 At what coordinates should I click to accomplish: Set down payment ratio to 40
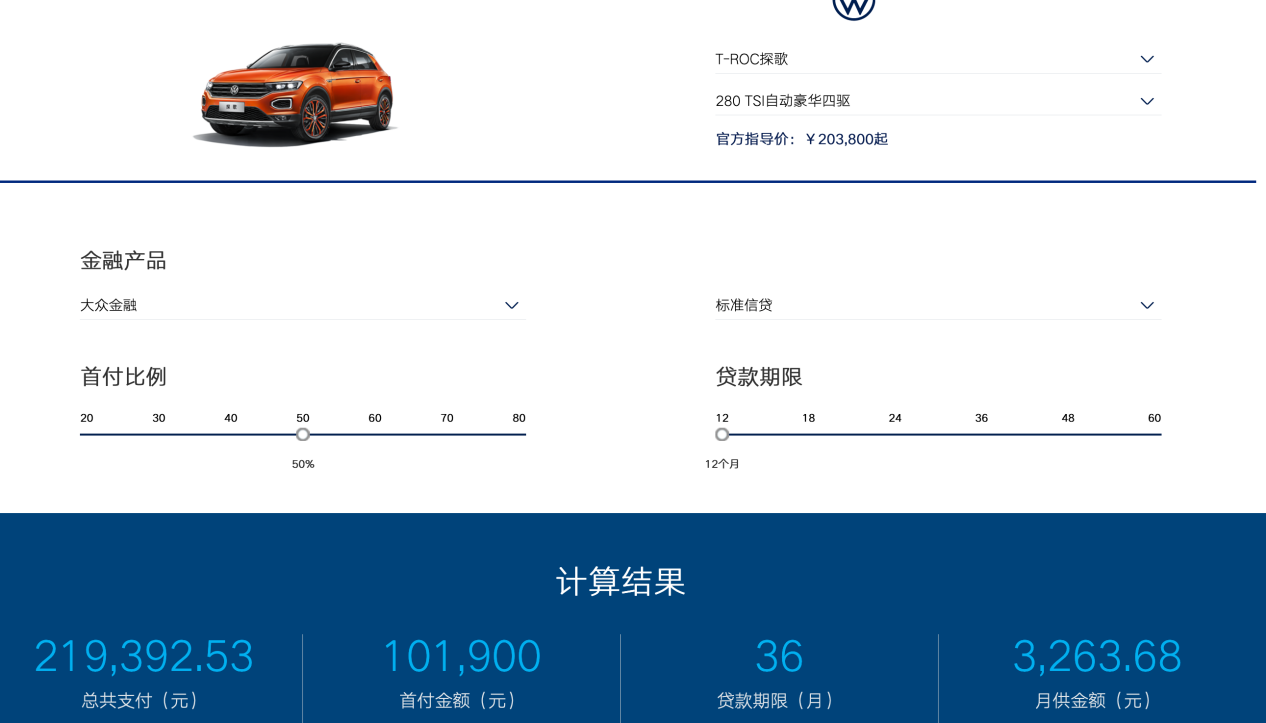point(231,418)
